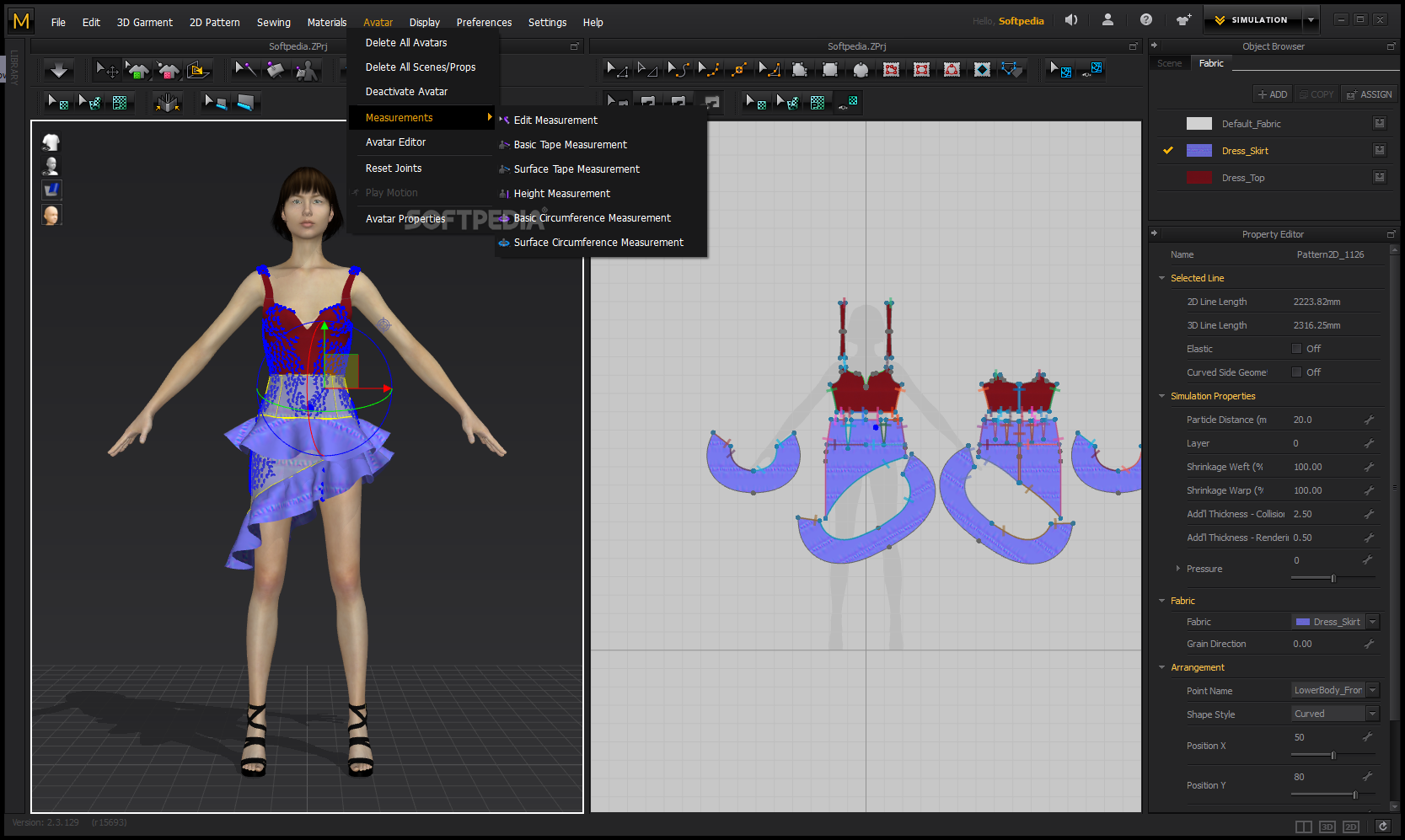
Task: Select the Dart diamond tool
Action: 982,69
